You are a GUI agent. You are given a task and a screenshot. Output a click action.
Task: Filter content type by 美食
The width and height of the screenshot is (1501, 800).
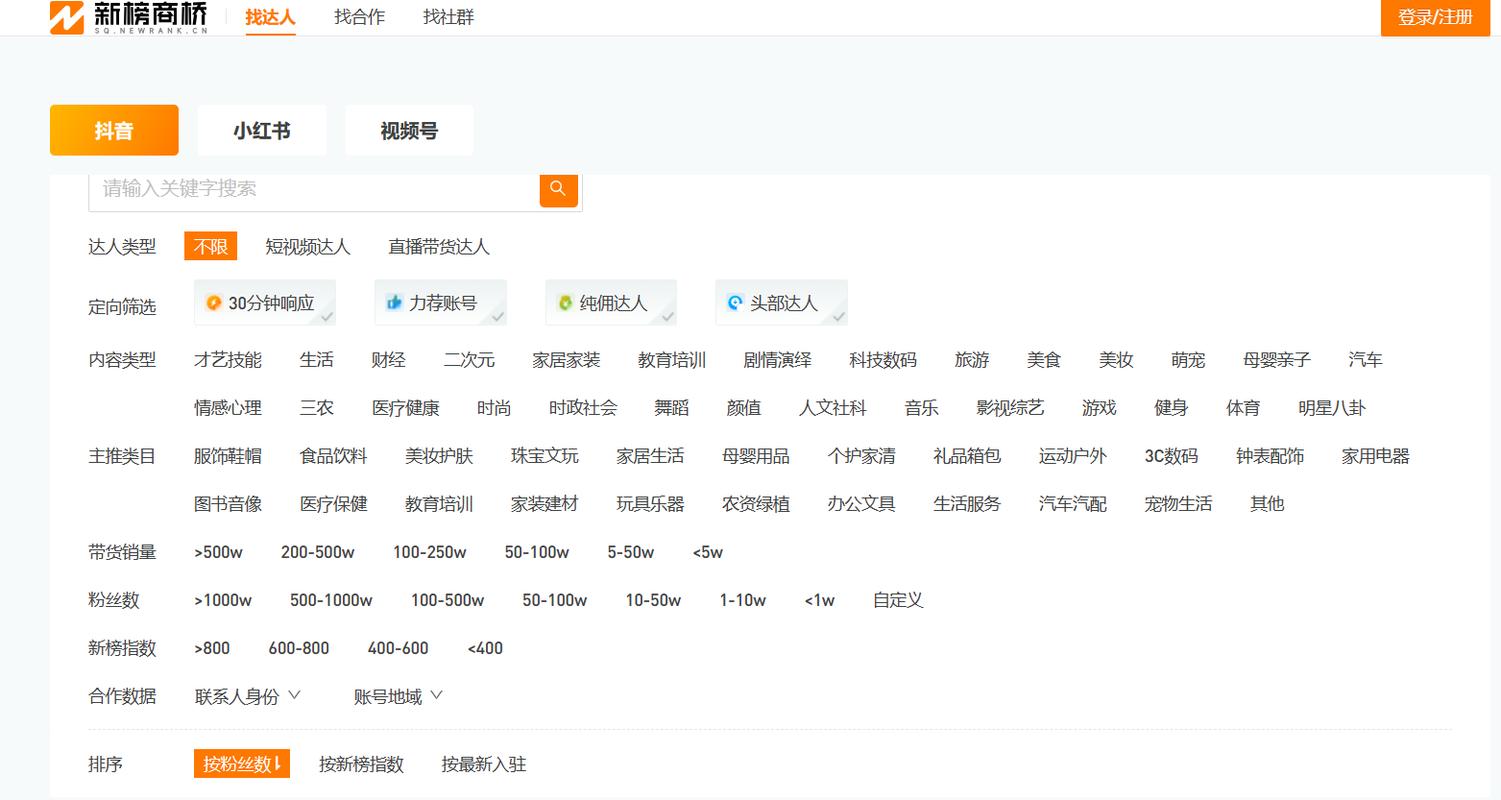coord(1044,360)
